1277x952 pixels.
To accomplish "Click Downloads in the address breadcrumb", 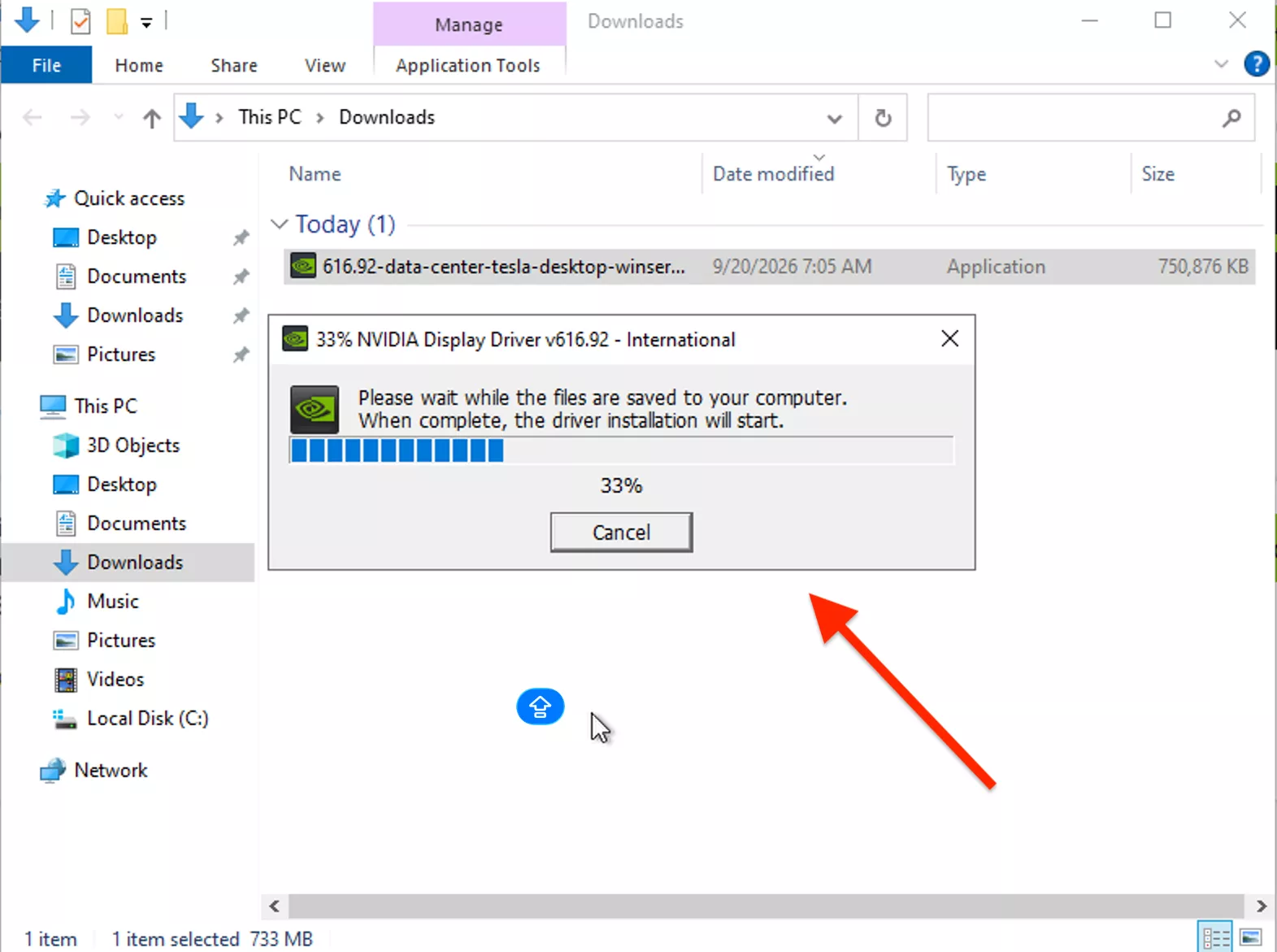I will tap(387, 117).
